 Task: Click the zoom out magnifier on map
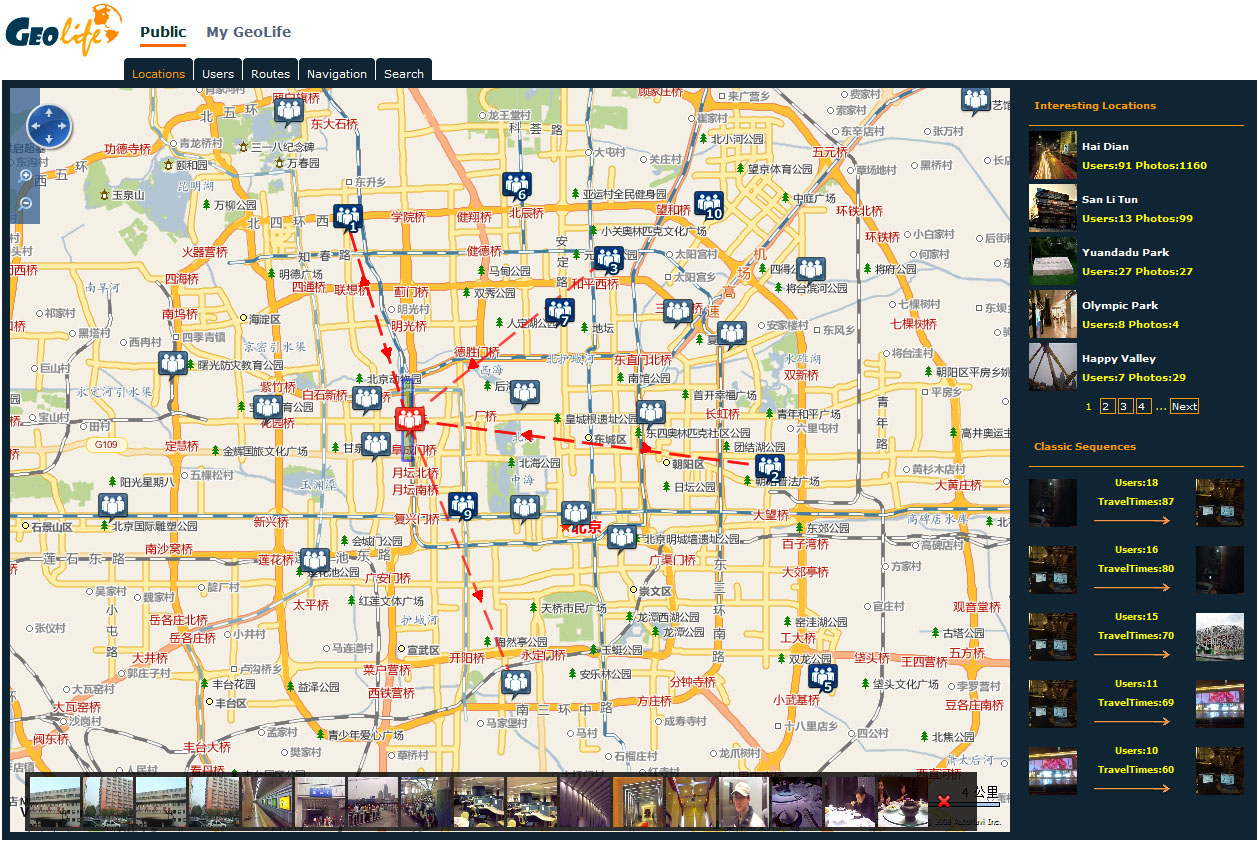pos(26,204)
